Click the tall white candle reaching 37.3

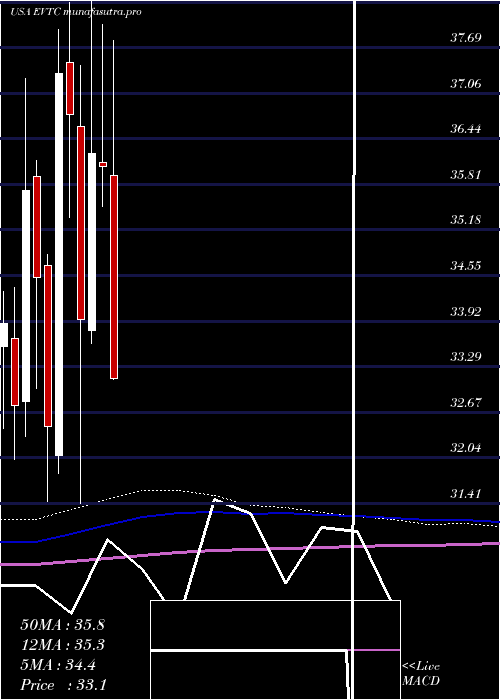tap(59, 264)
